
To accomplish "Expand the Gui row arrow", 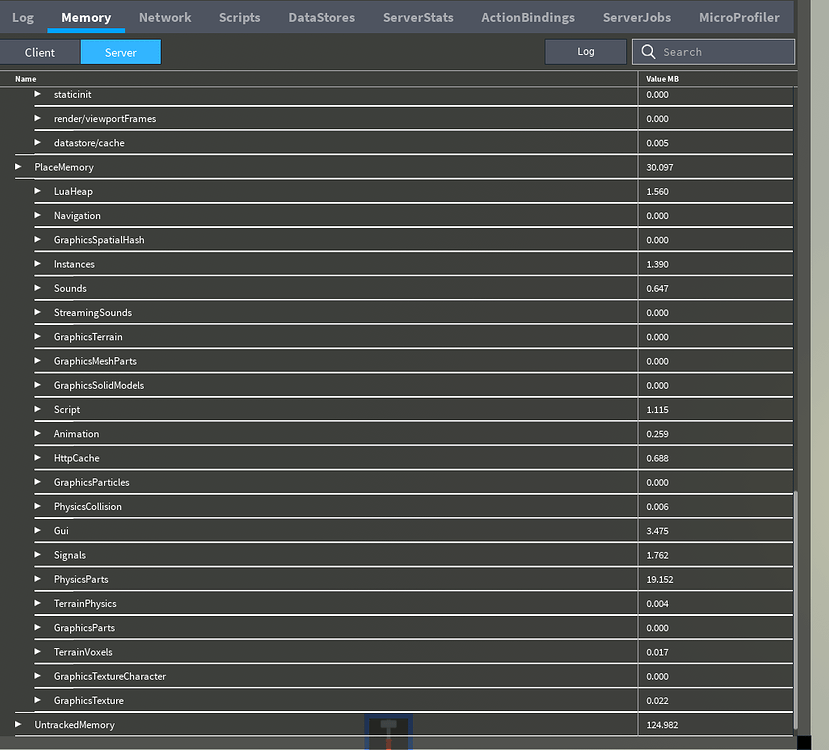I will [x=38, y=531].
